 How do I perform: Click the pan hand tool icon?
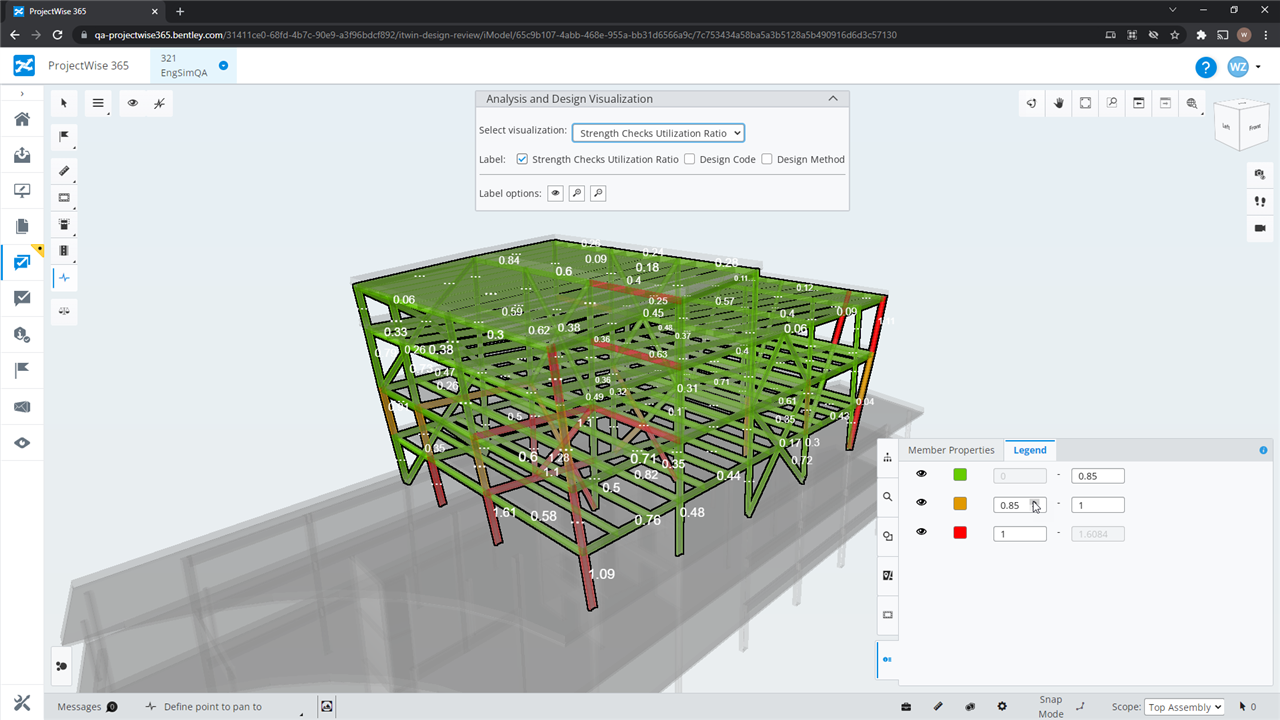(1059, 103)
